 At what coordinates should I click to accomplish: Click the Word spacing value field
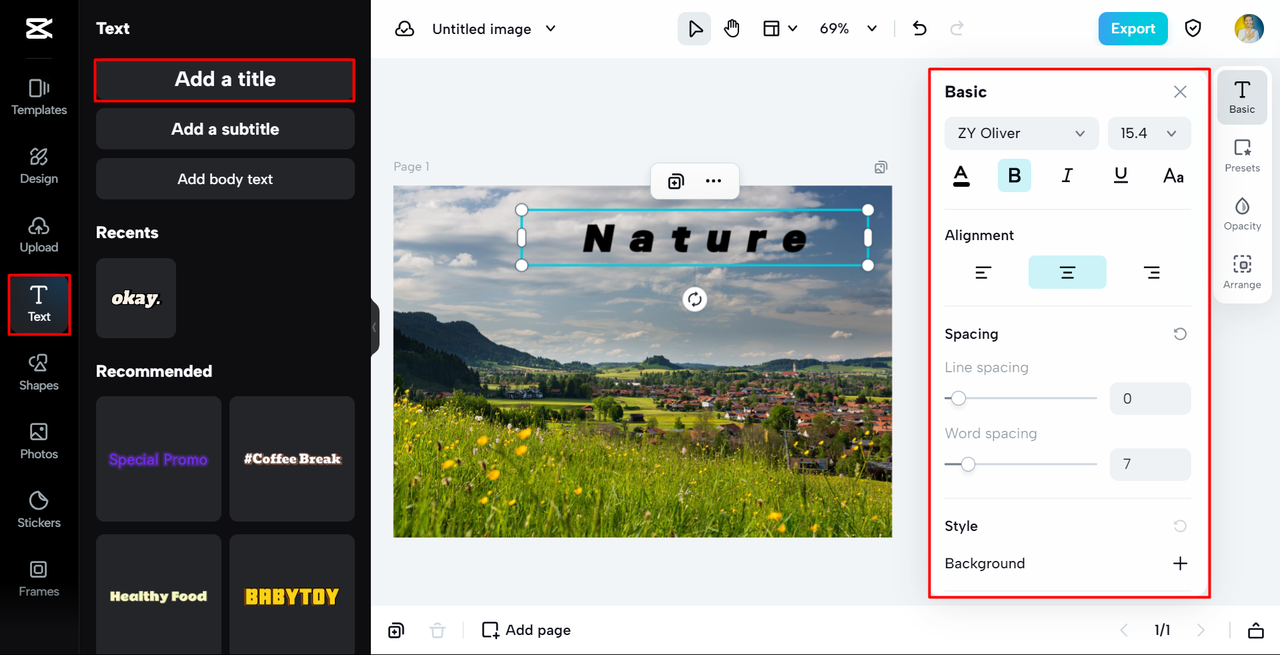pyautogui.click(x=1150, y=464)
